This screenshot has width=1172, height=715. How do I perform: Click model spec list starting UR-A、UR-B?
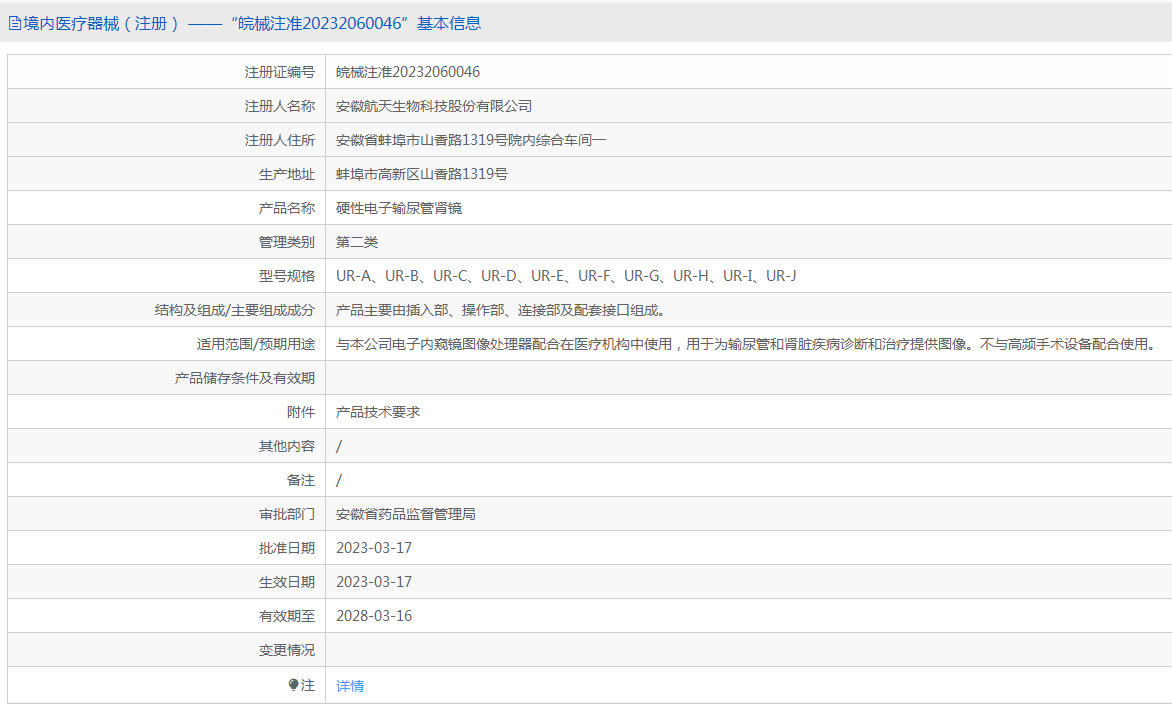coord(566,276)
